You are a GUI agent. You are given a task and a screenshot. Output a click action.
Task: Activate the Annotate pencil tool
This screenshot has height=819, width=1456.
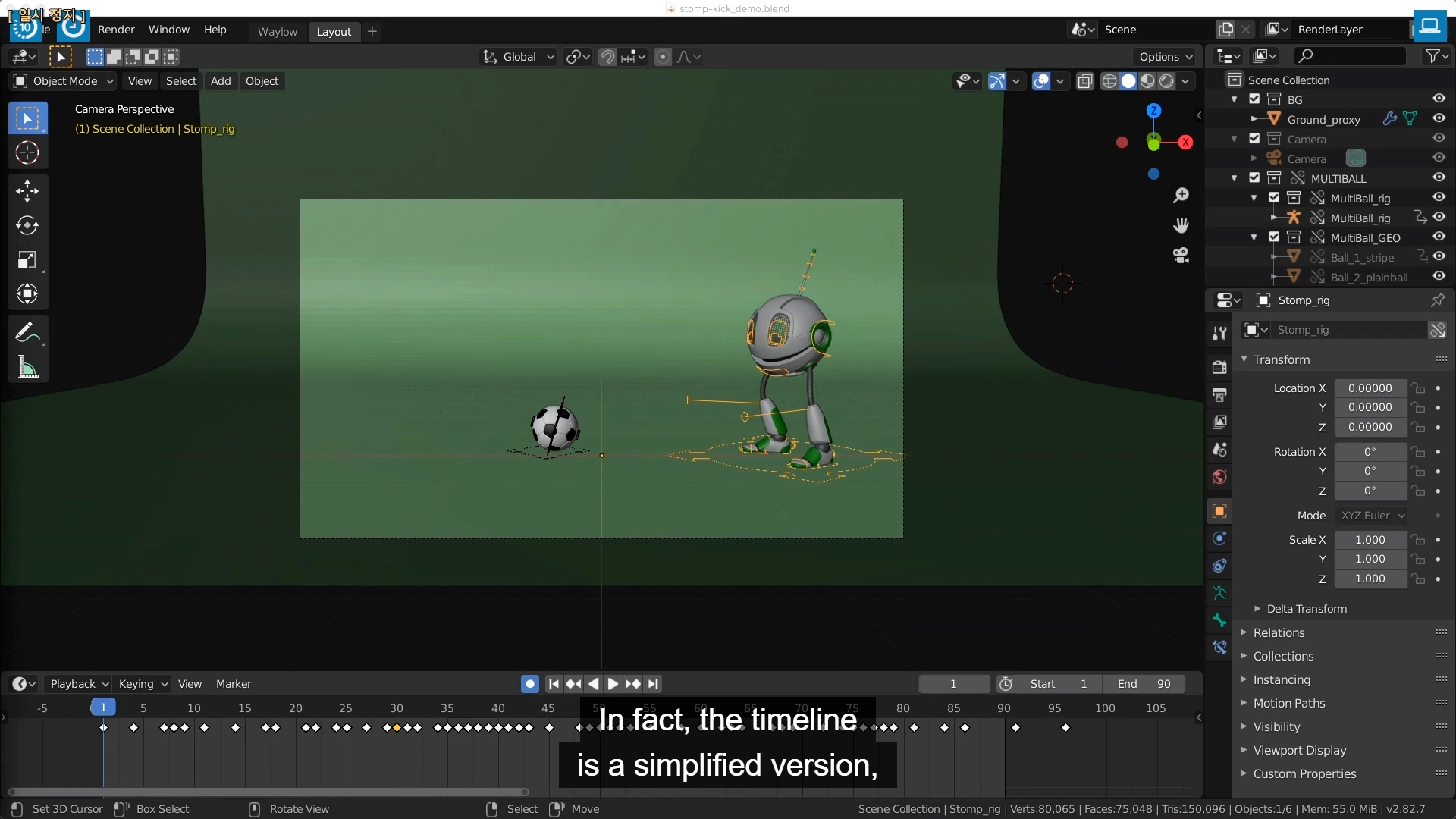tap(27, 332)
